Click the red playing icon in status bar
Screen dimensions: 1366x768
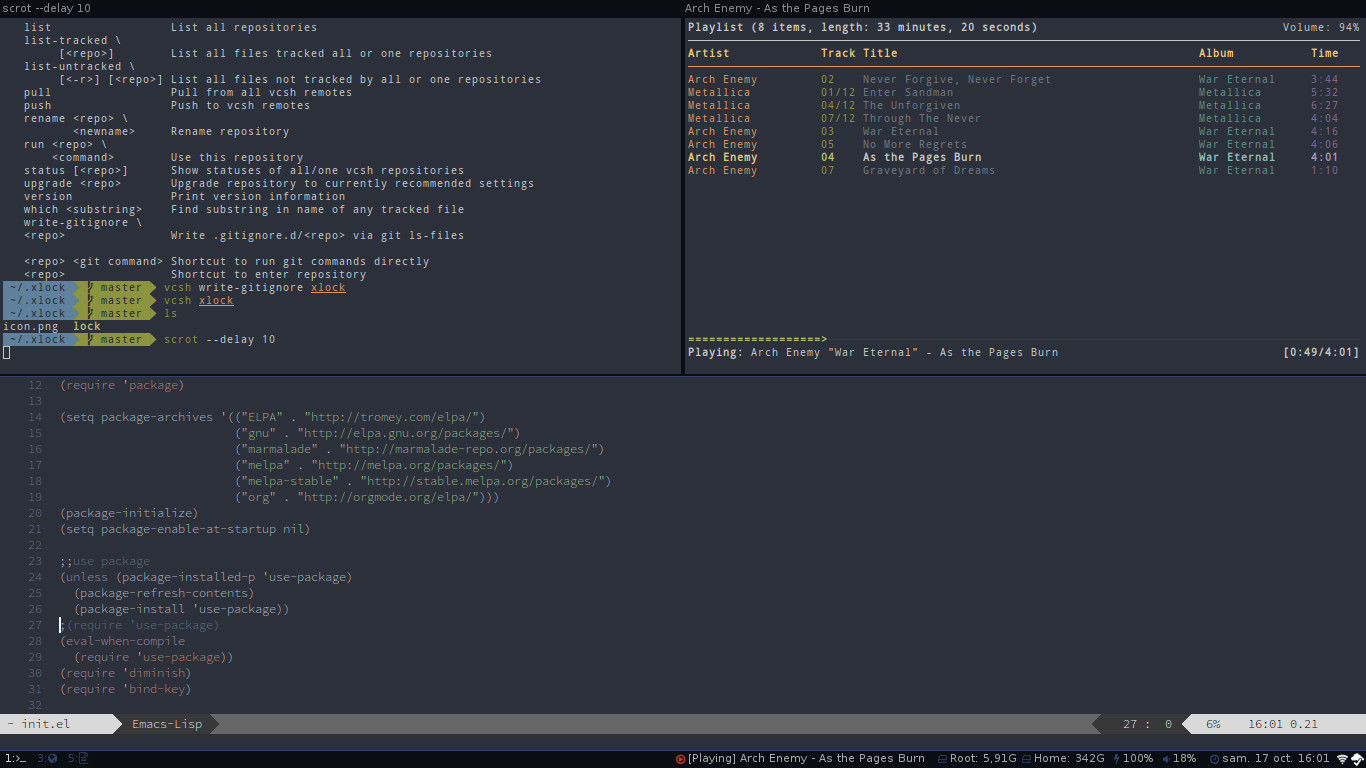(x=681, y=759)
